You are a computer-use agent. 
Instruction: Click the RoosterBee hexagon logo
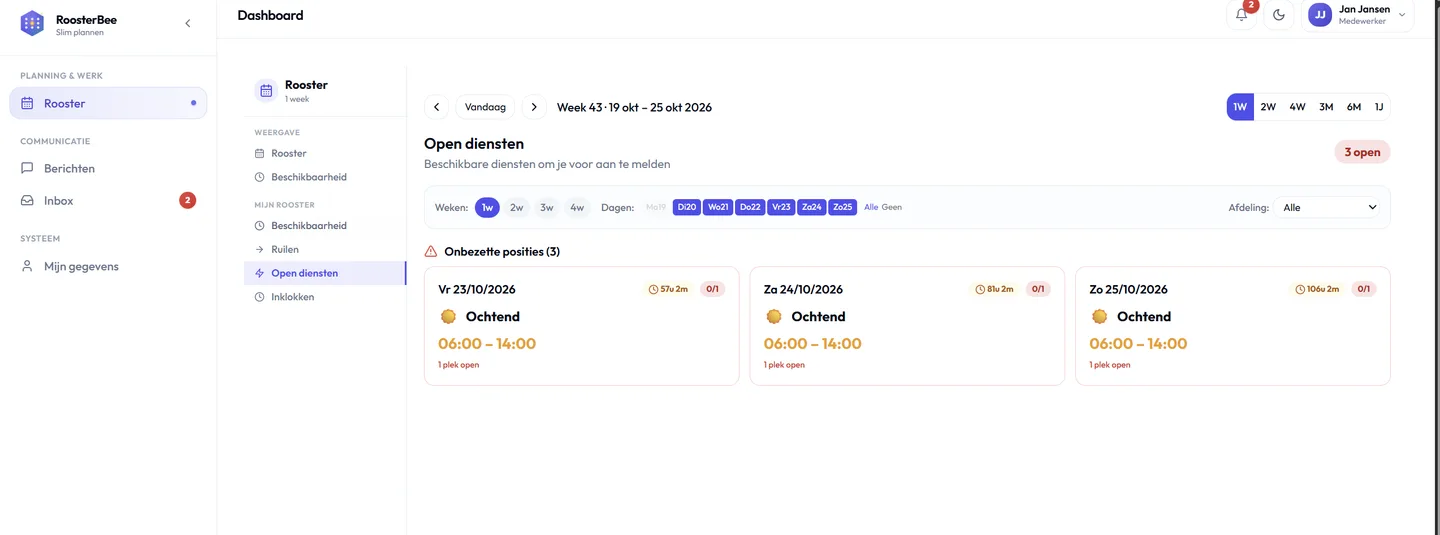point(32,23)
